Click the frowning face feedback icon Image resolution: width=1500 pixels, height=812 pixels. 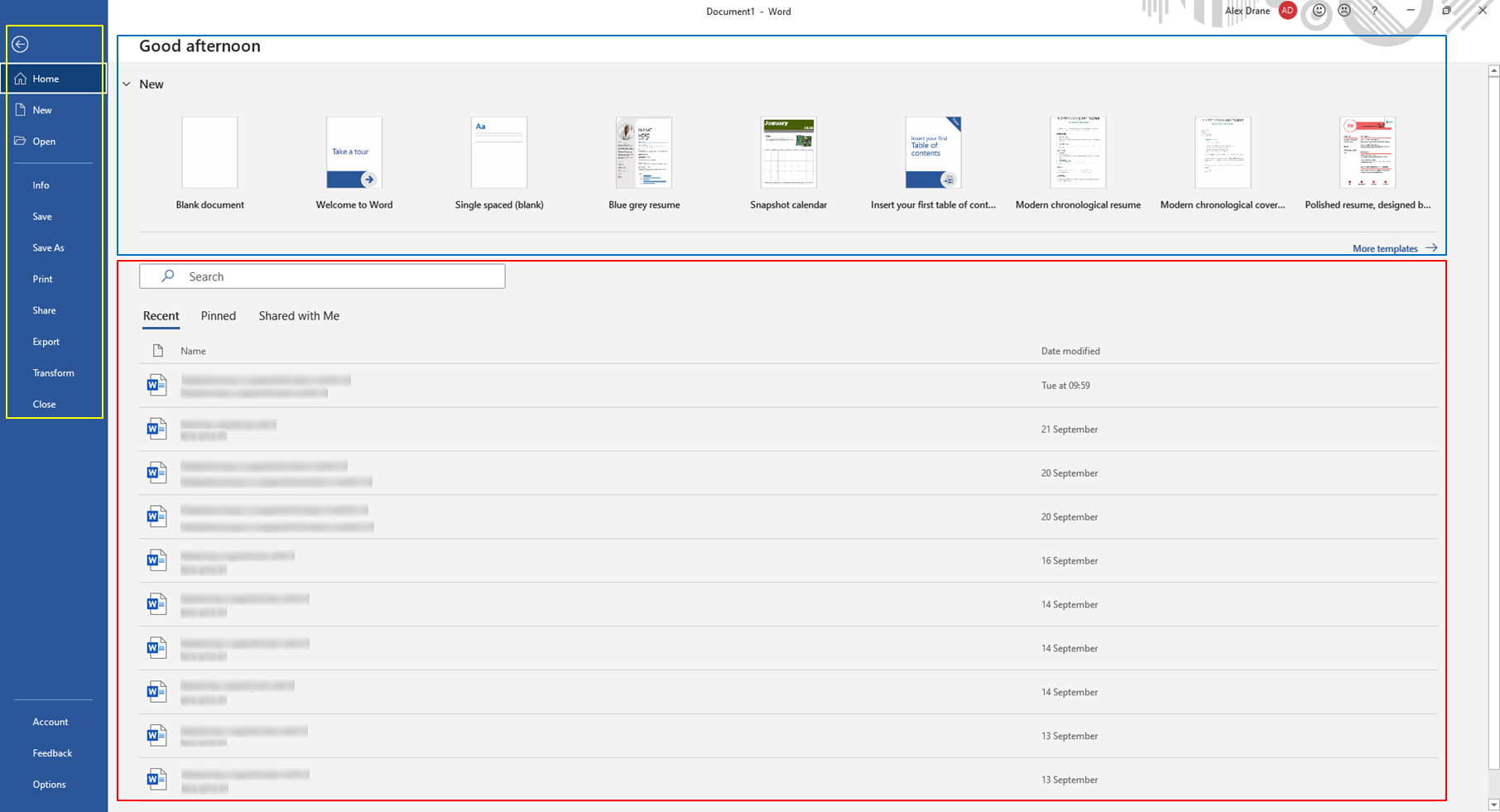tap(1344, 11)
